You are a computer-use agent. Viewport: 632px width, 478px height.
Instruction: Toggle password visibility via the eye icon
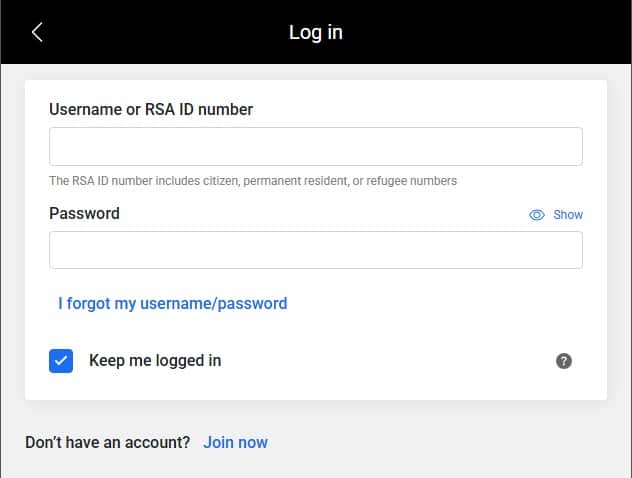[536, 215]
